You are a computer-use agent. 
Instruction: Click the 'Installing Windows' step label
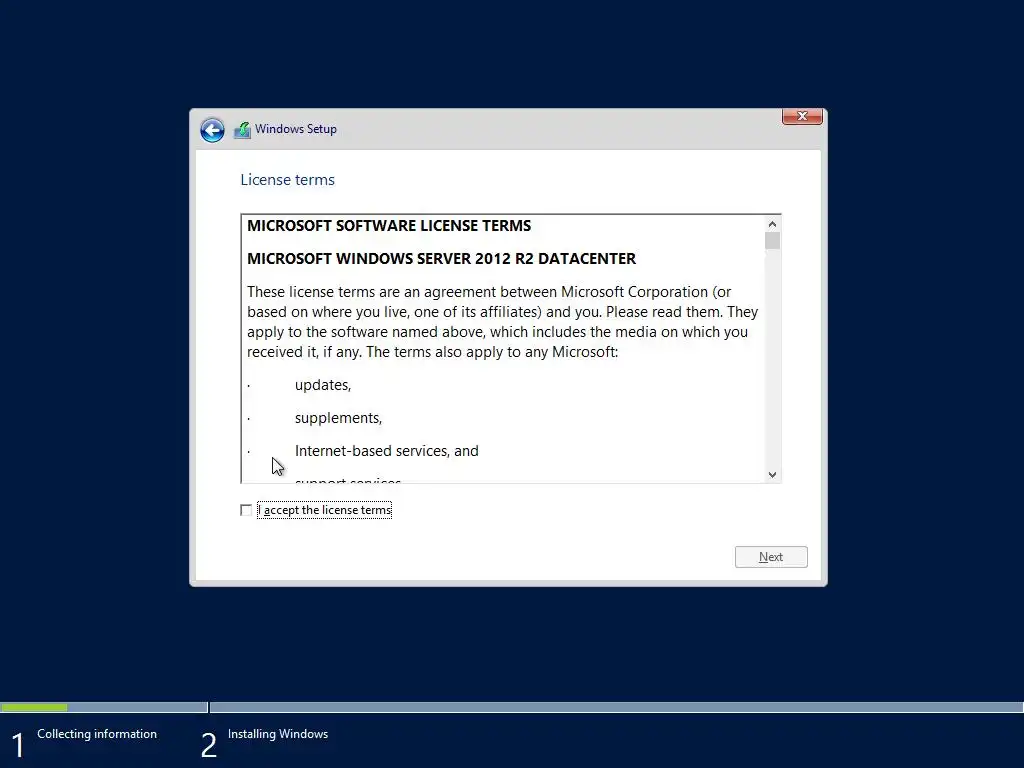278,734
